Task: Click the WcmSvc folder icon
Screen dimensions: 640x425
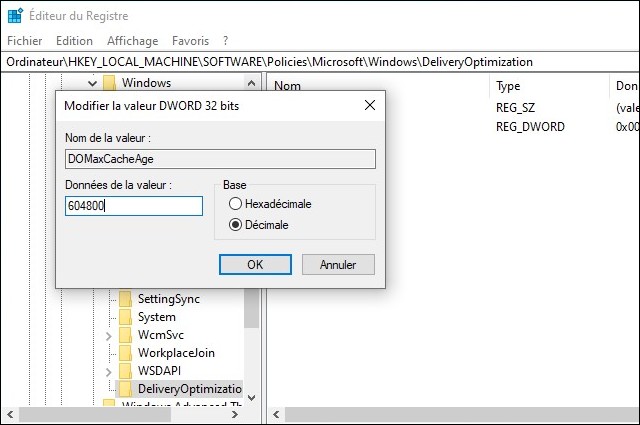Action: pos(125,335)
